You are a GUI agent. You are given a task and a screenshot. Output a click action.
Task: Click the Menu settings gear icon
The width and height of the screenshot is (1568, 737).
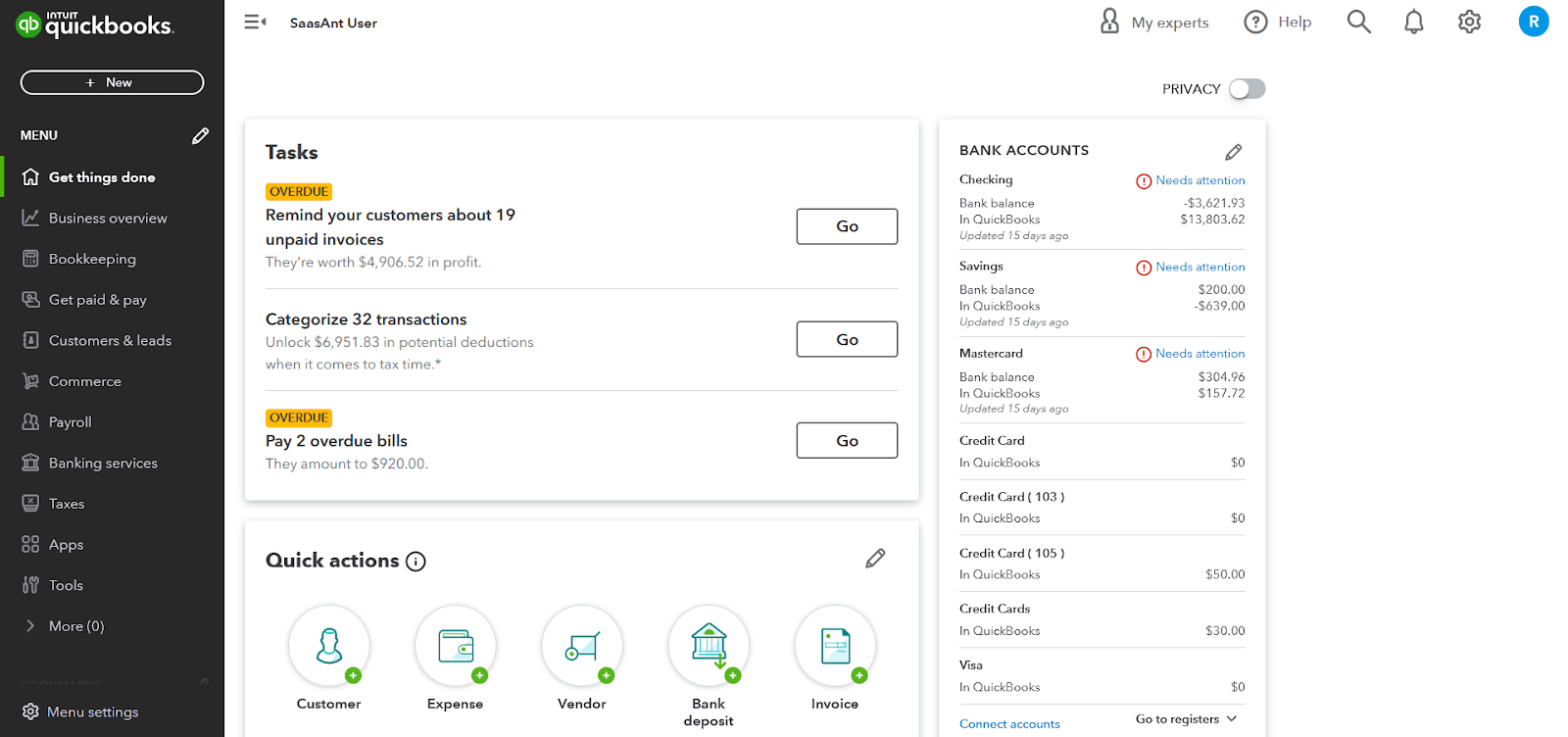click(x=30, y=712)
